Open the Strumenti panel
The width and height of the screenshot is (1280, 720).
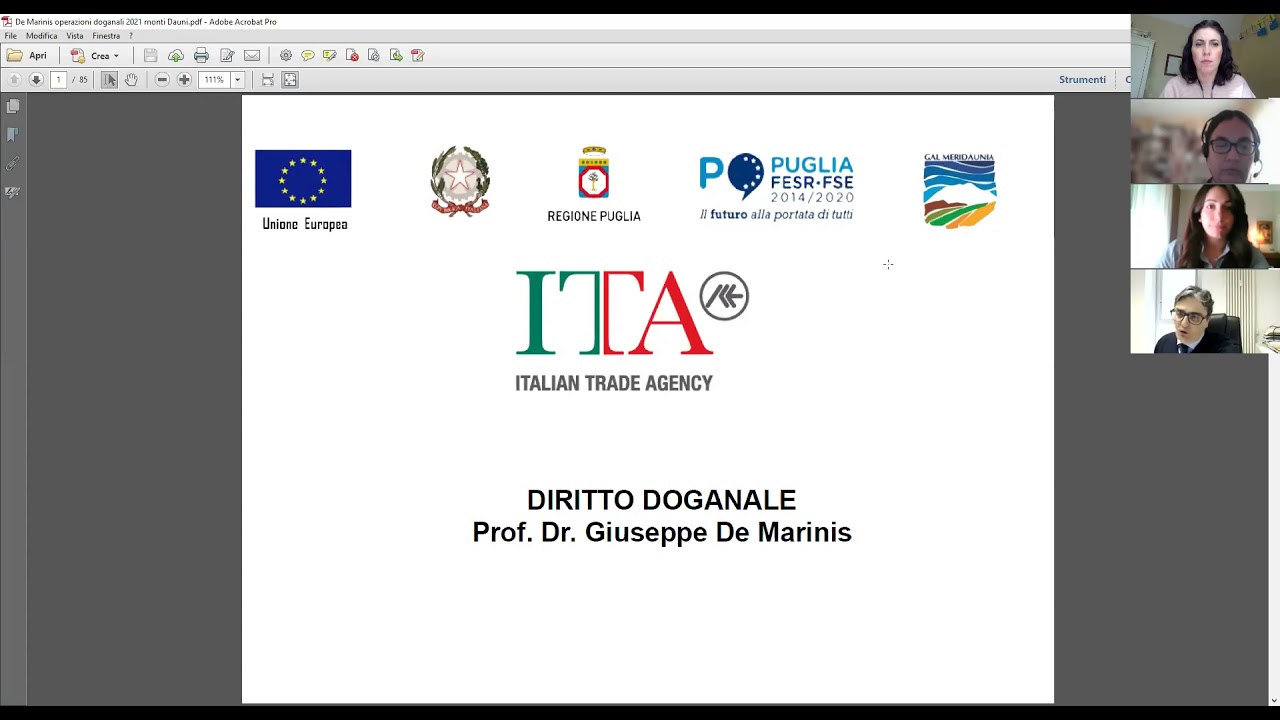point(1082,80)
